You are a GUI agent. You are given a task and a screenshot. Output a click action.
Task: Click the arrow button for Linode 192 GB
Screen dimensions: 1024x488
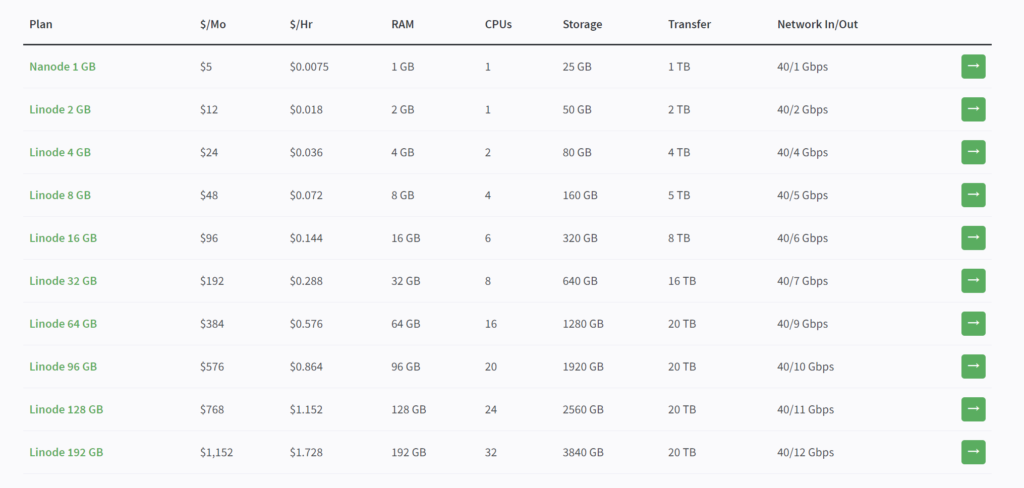(x=973, y=452)
